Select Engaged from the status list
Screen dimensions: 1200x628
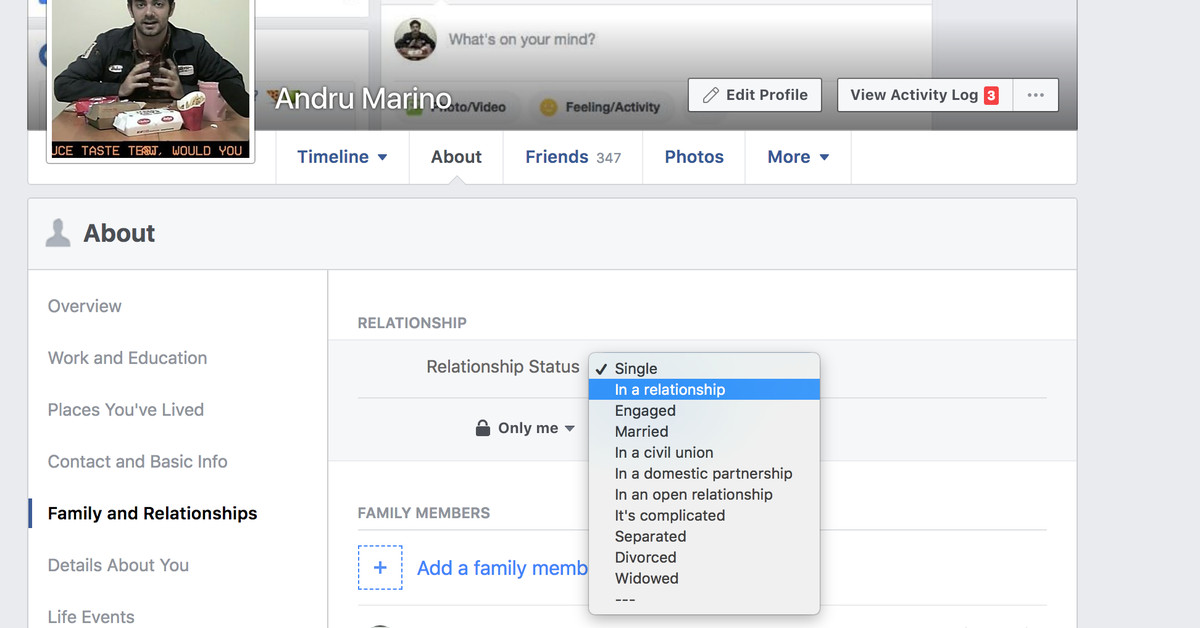[x=704, y=411]
